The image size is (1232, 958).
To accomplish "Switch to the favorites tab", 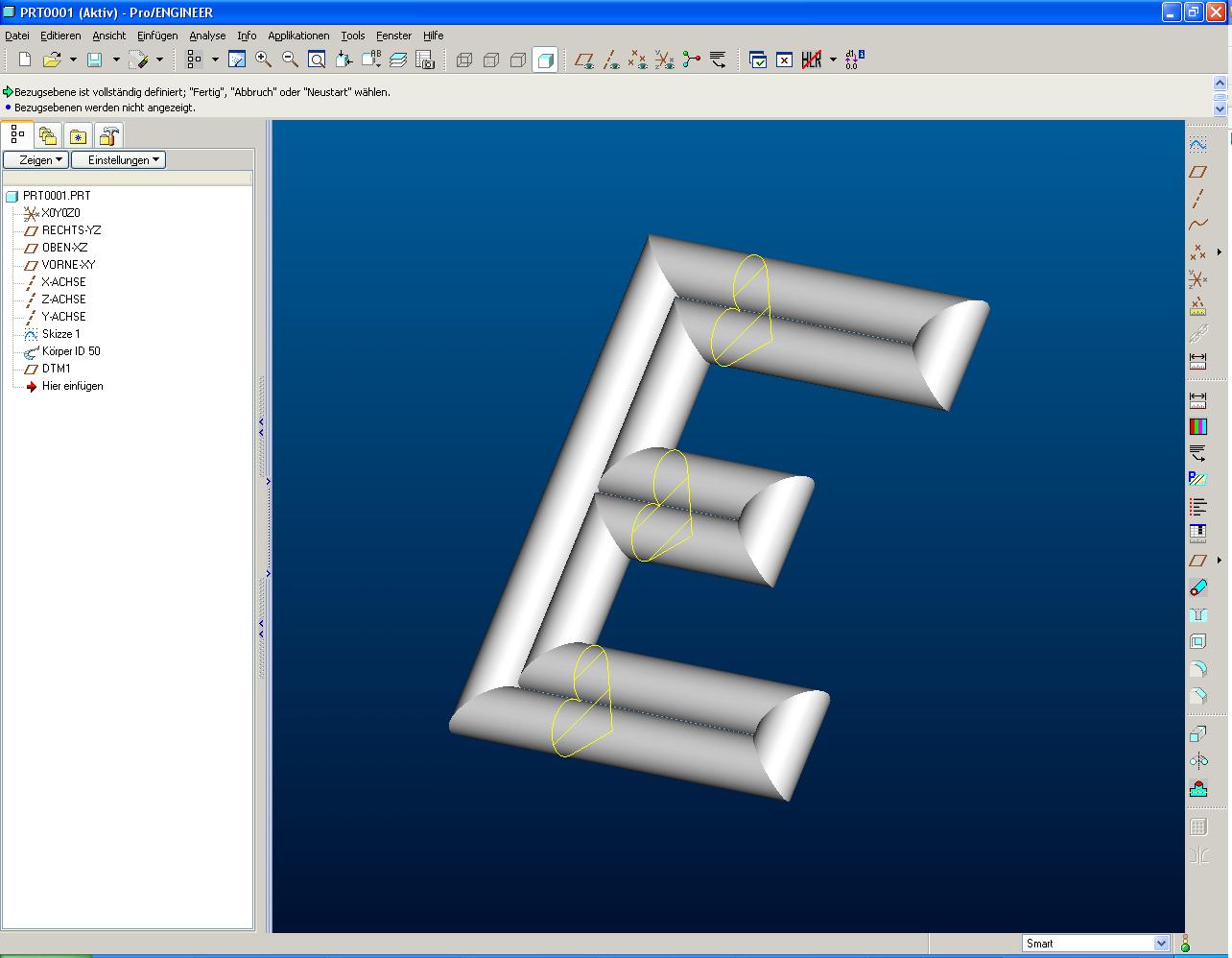I will [78, 135].
